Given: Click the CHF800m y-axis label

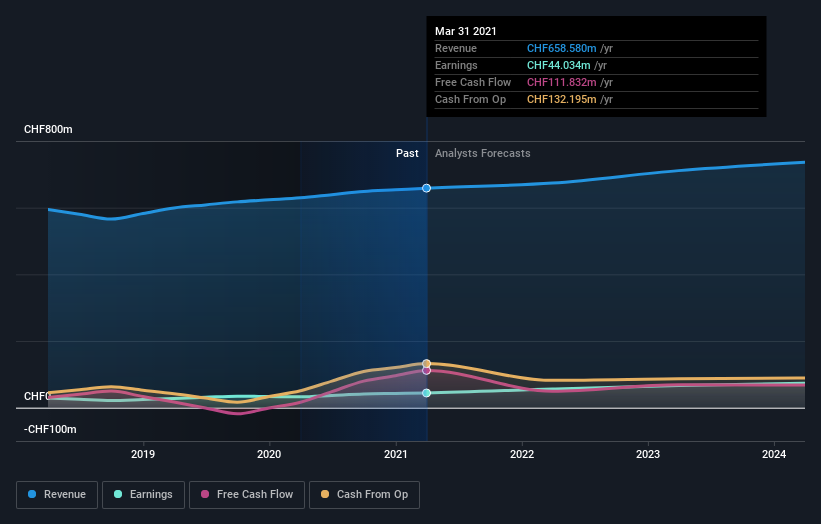Looking at the screenshot, I should (48, 129).
